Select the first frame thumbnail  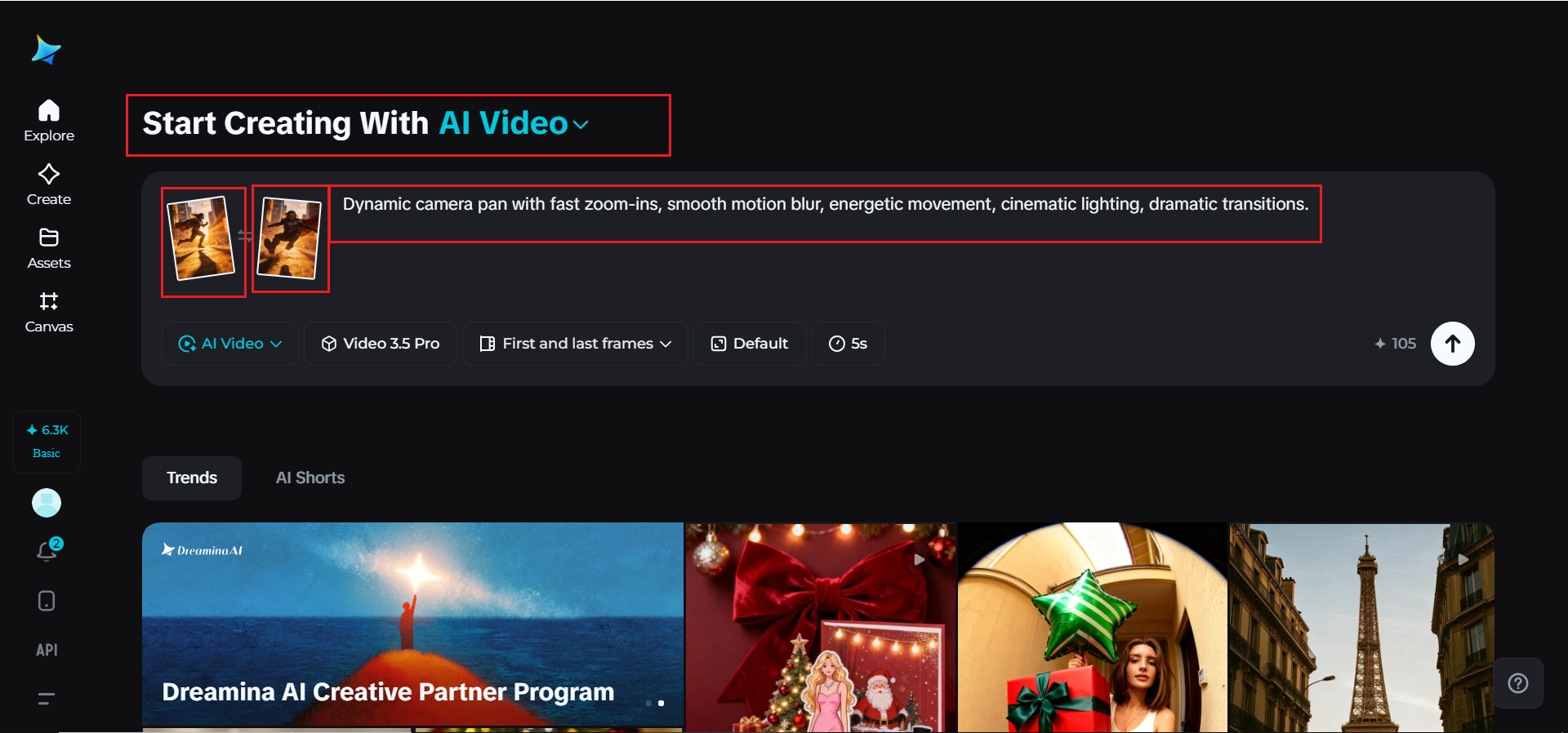point(201,238)
